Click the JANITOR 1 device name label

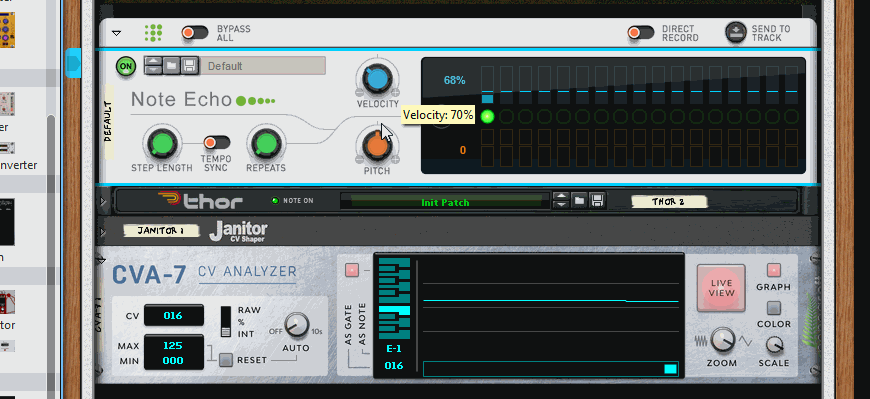[x=161, y=231]
